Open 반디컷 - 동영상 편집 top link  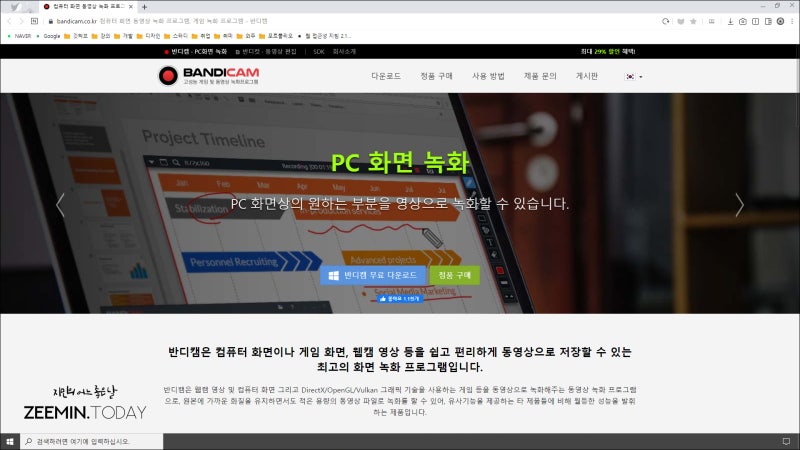pos(266,52)
